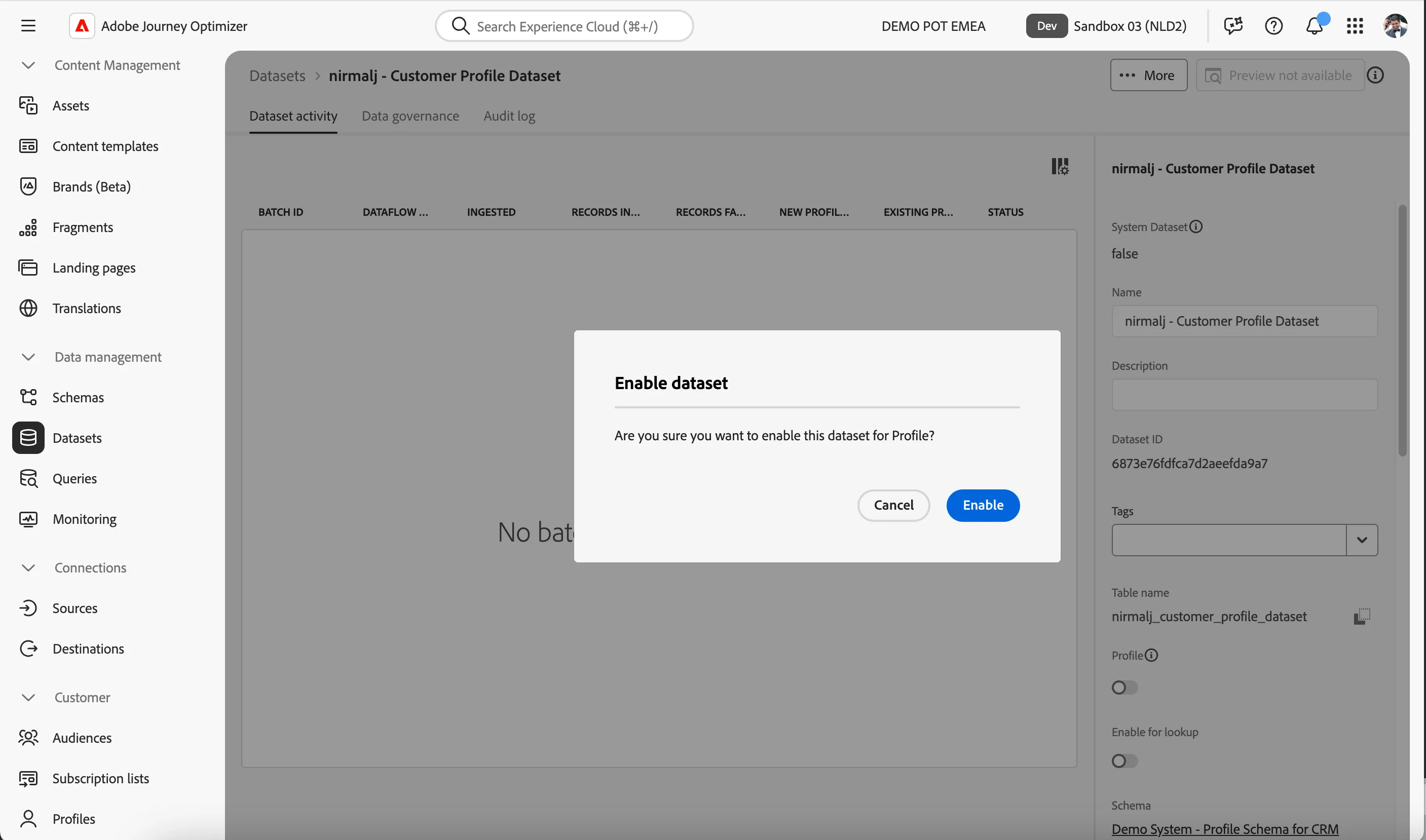Open Demo System Profile Schema link
1426x840 pixels.
[x=1225, y=829]
